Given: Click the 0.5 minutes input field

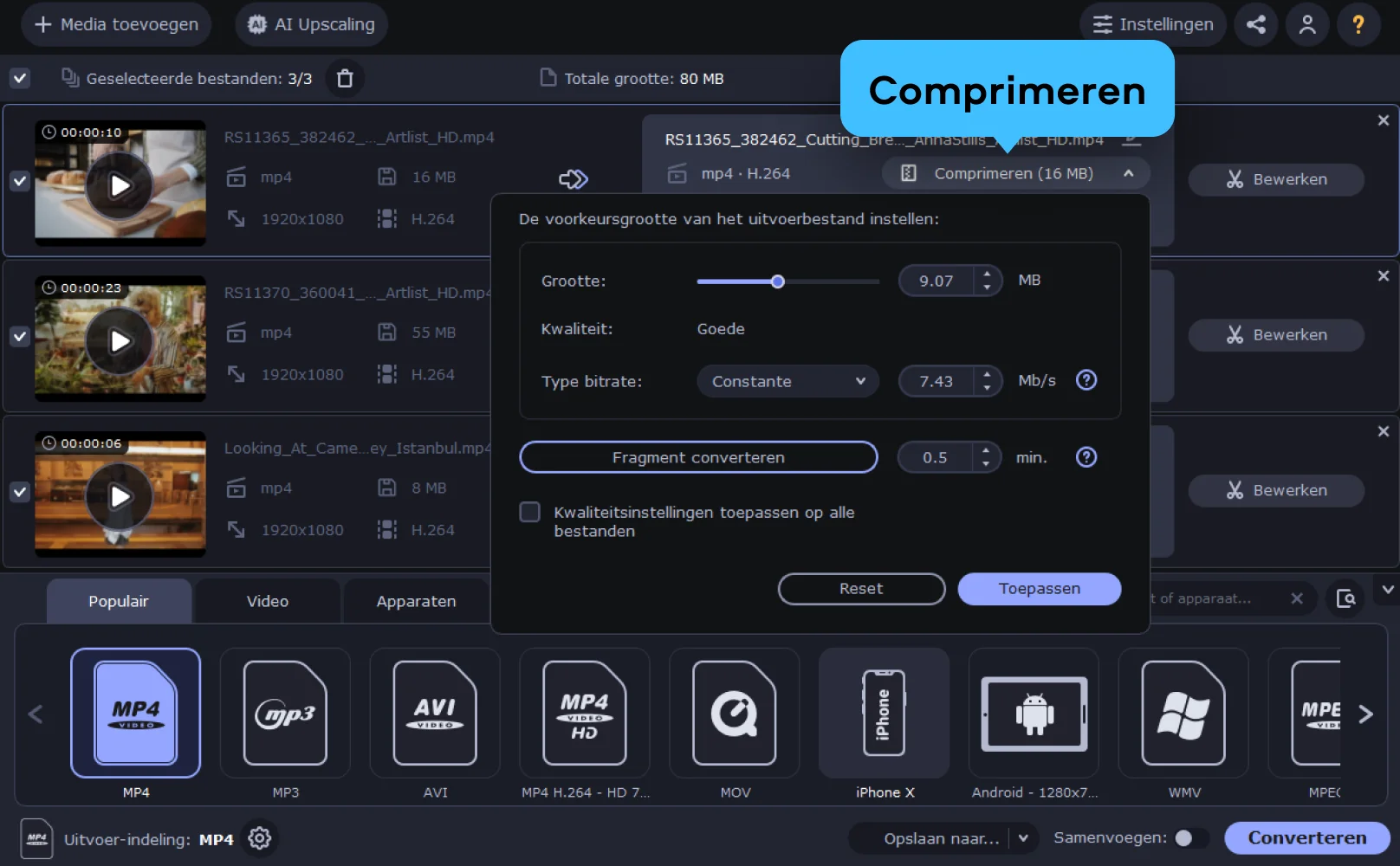Looking at the screenshot, I should point(935,457).
